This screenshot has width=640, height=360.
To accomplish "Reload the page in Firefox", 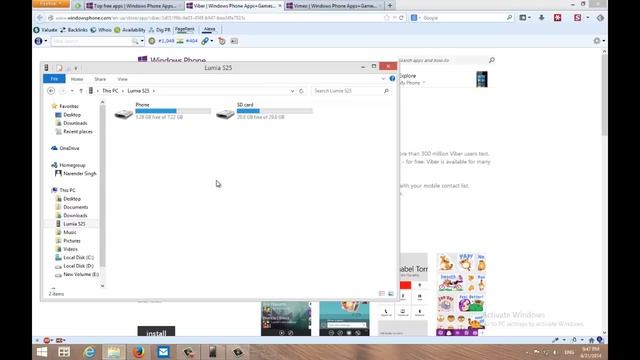I will point(401,18).
